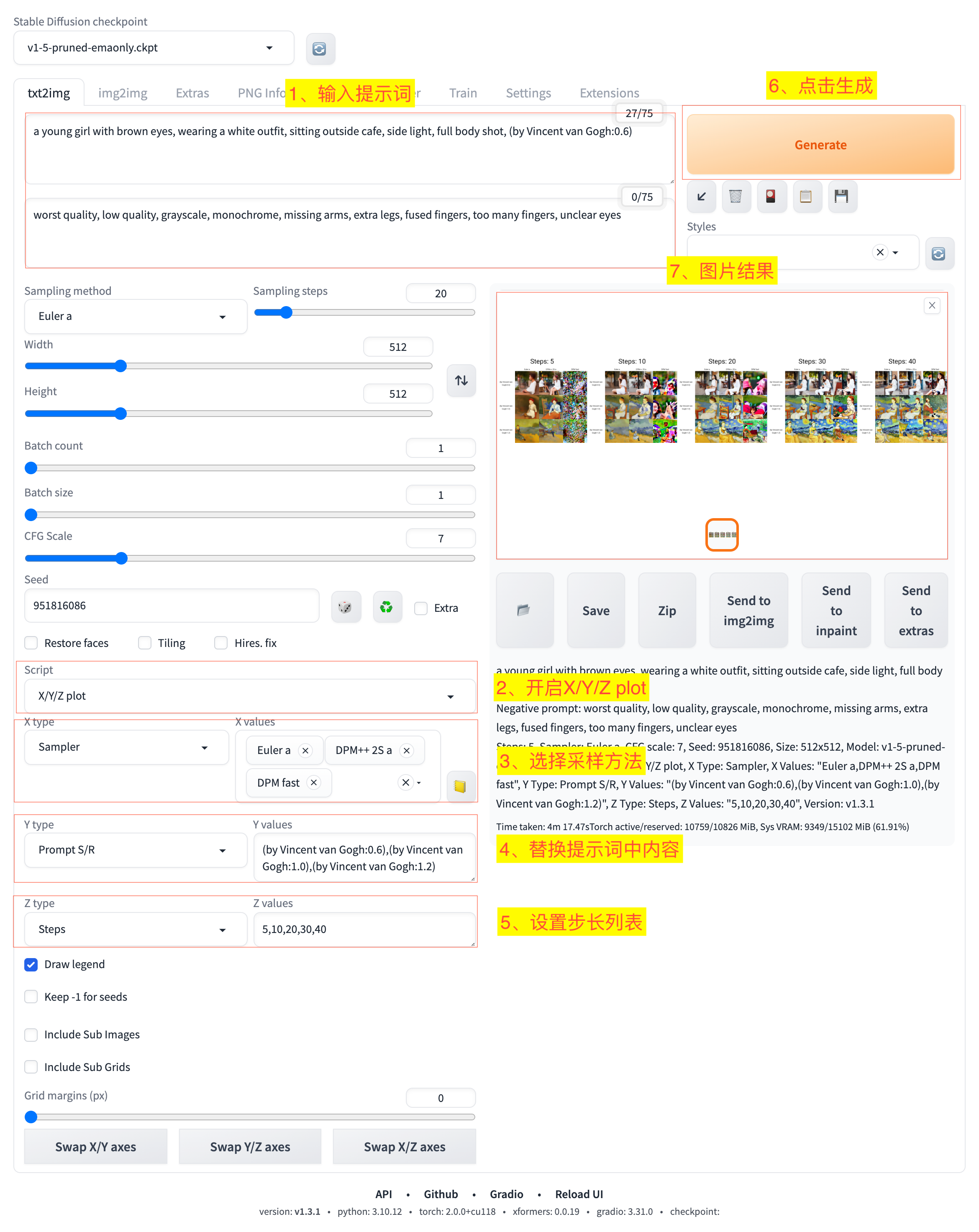This screenshot has height=1232, width=979.
Task: Switch to the img2img tab
Action: (122, 93)
